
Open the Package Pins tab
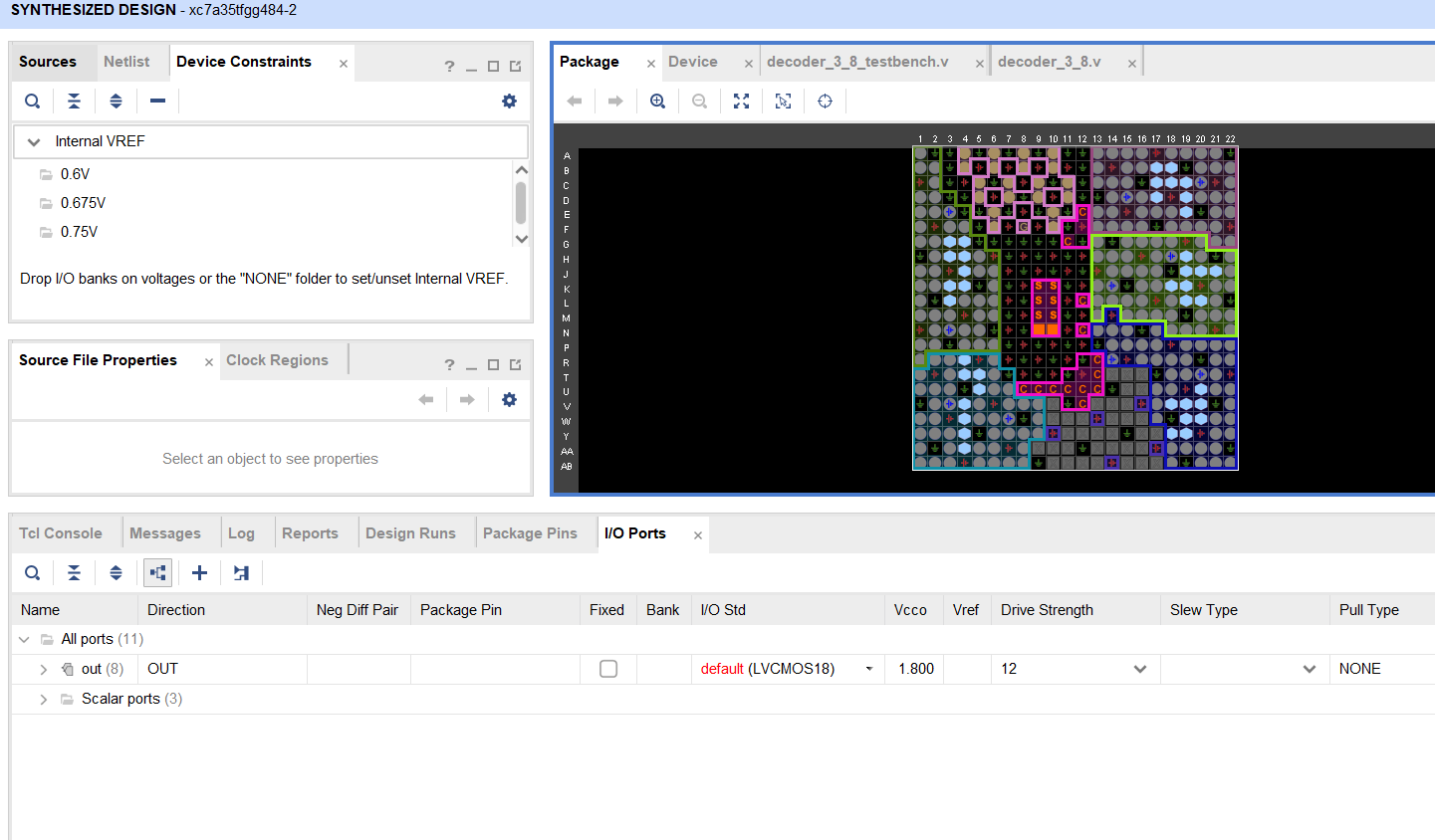pos(530,533)
